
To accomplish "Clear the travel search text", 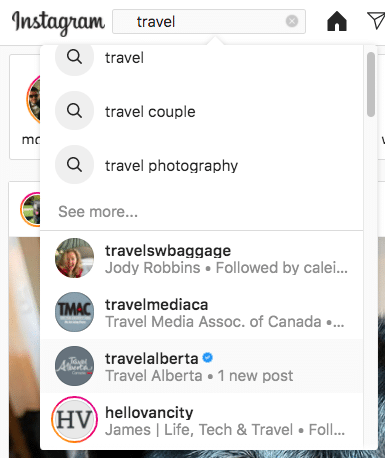I will coord(292,21).
